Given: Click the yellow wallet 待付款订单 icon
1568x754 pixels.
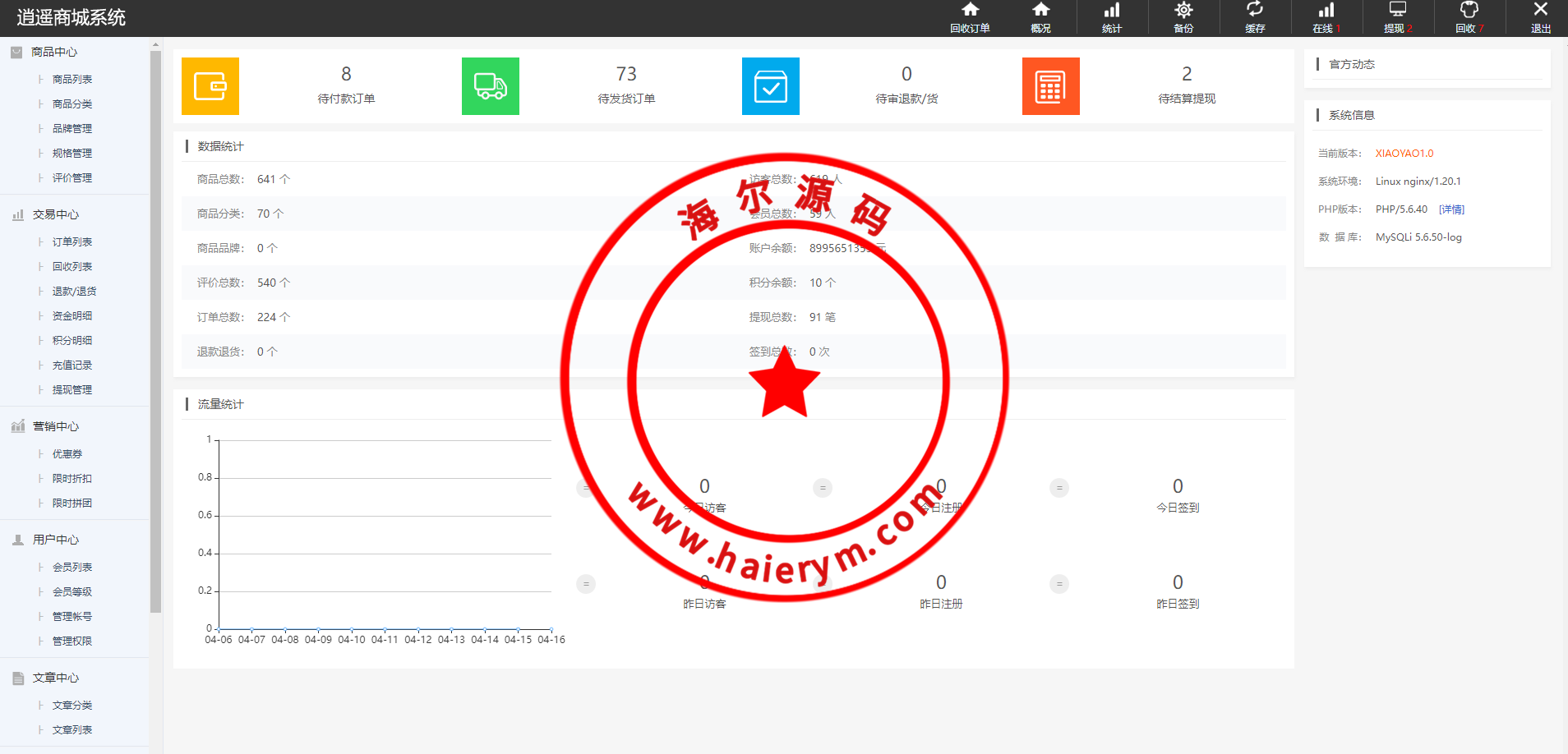Looking at the screenshot, I should (210, 86).
